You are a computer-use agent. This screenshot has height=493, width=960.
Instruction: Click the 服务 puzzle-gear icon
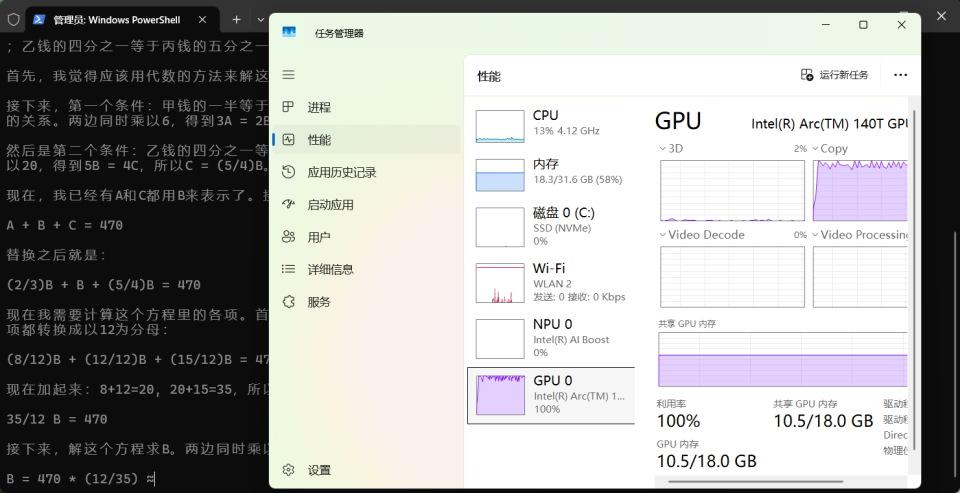(x=288, y=302)
